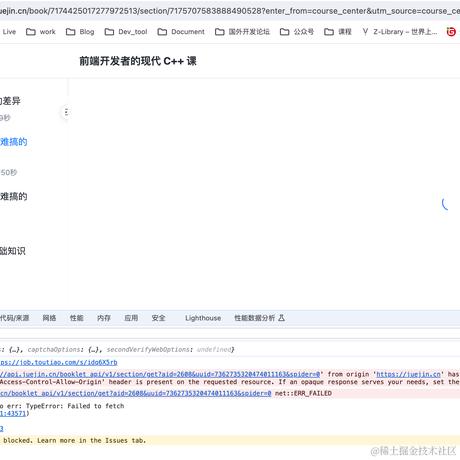The width and height of the screenshot is (460, 460).
Task: Click the course title 前端开发者的现代 C++ 课
Action: click(138, 61)
